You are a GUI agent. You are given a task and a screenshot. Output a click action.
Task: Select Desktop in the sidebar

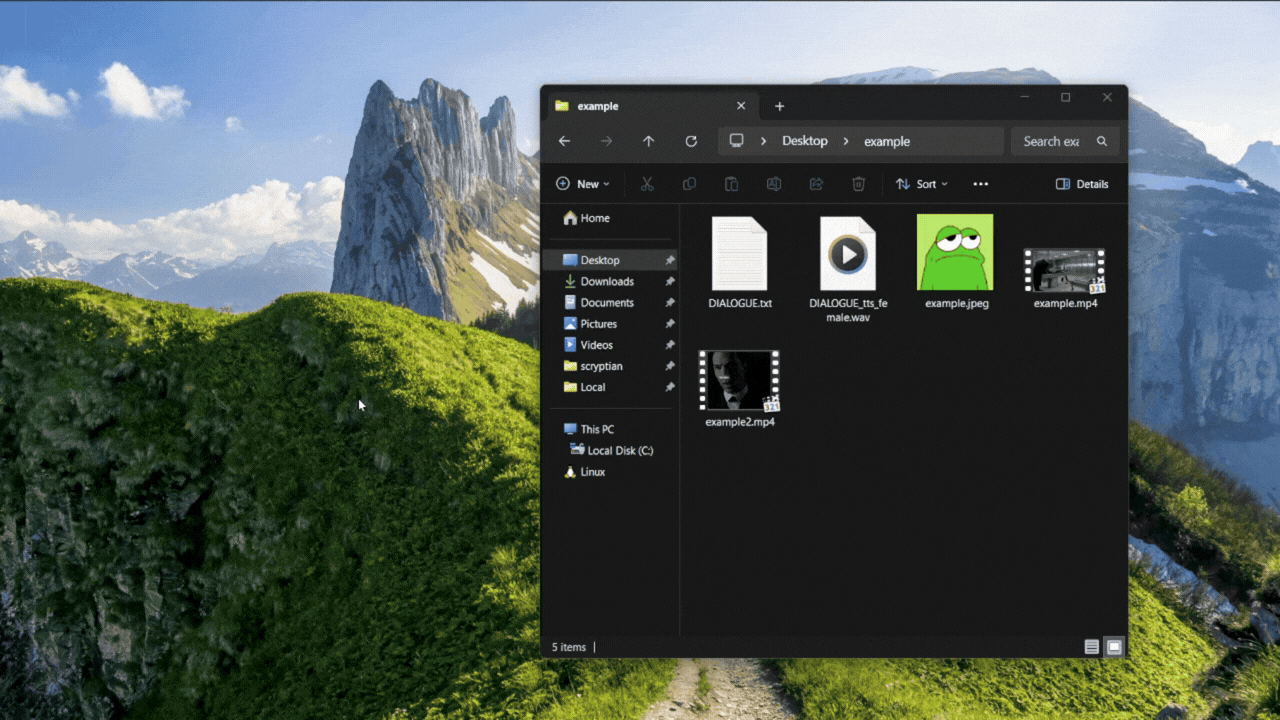(x=616, y=260)
